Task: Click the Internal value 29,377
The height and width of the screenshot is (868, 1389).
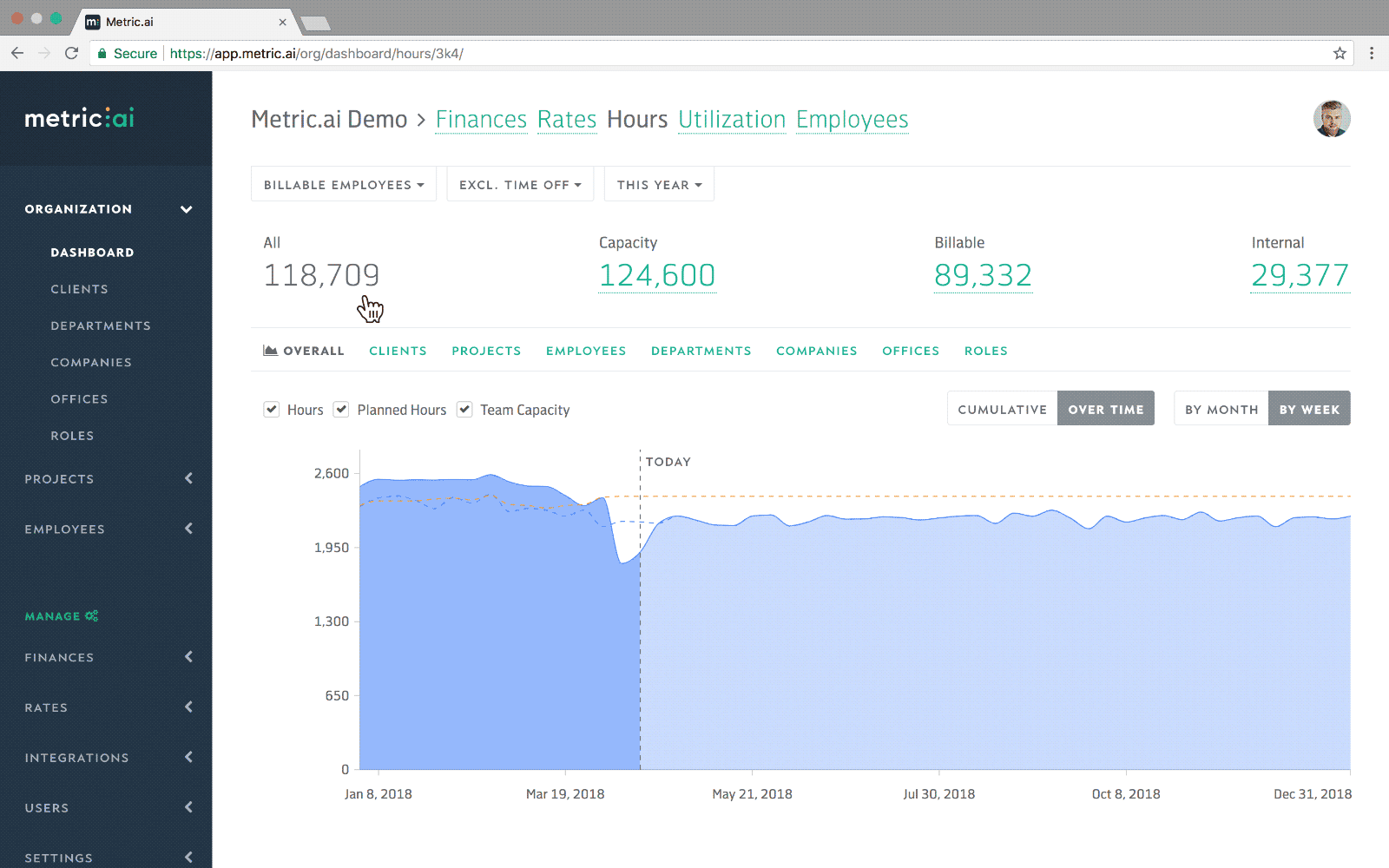Action: coord(1300,275)
